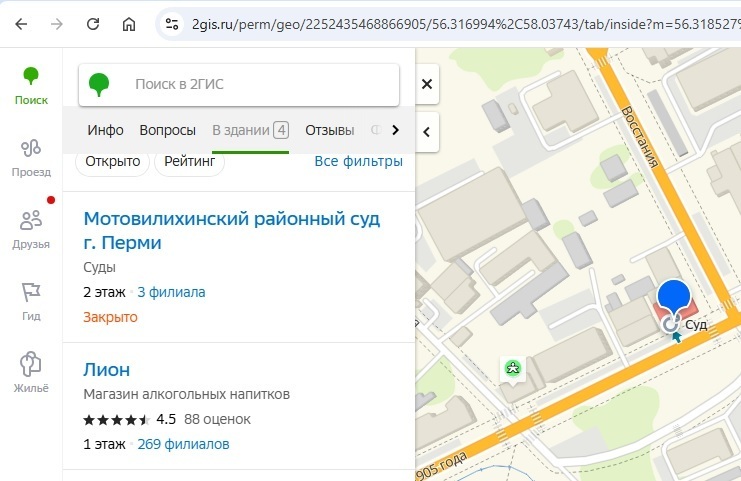Toggle the Открыто filter chip
This screenshot has width=741, height=481.
coord(111,161)
